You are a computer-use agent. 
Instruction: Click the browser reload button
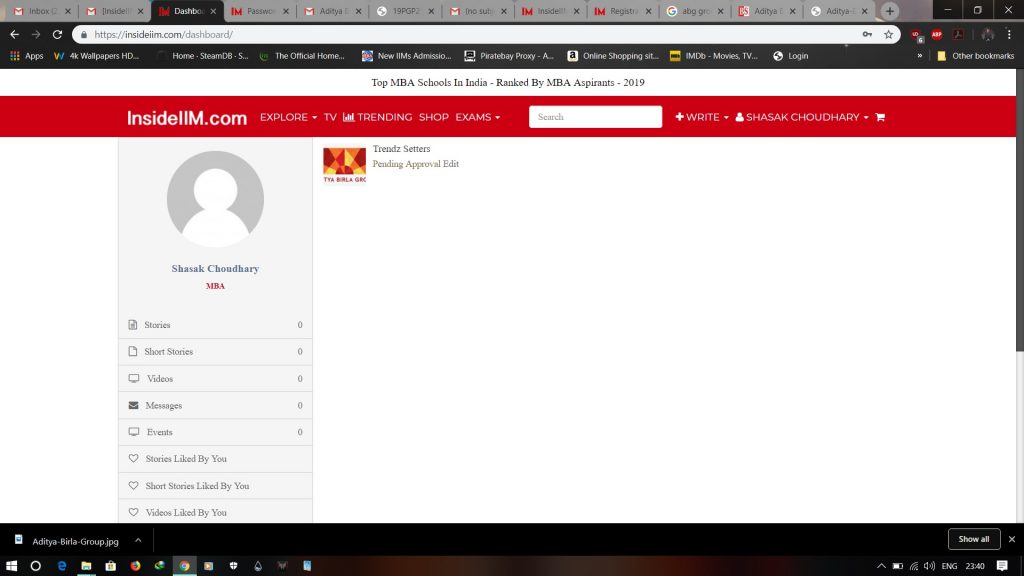tap(57, 34)
